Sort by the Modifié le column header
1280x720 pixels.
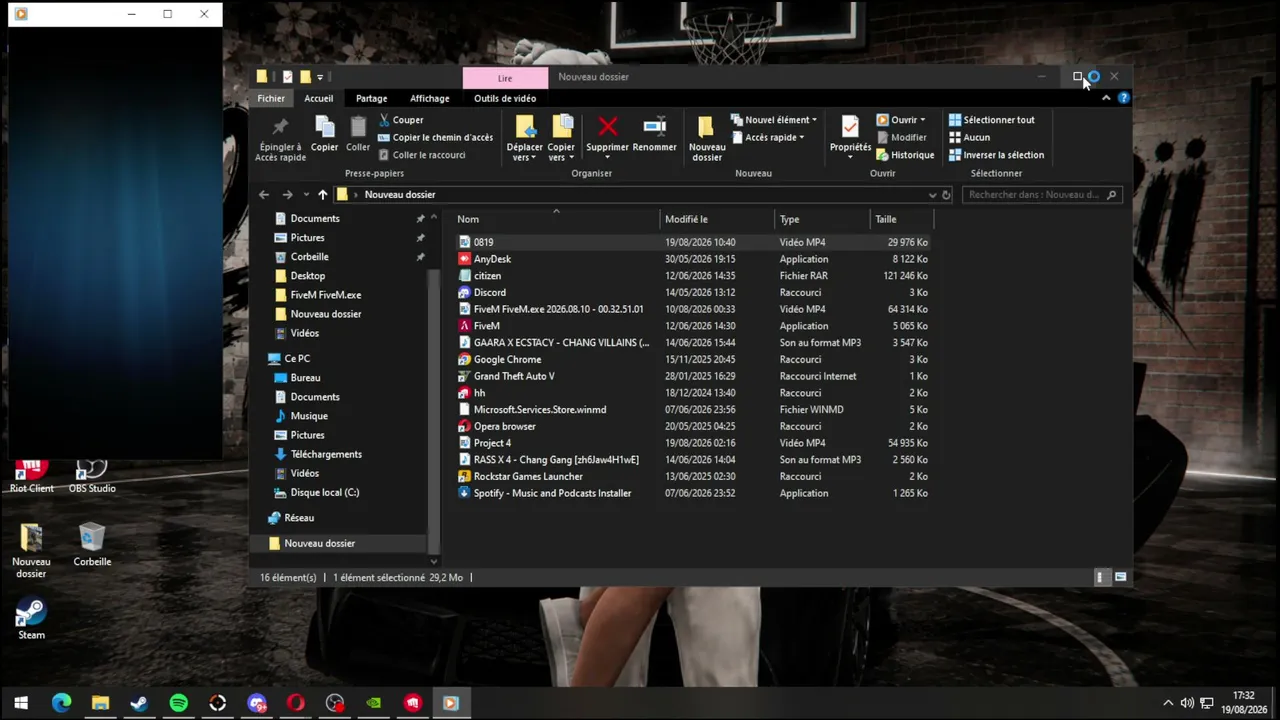coord(718,219)
